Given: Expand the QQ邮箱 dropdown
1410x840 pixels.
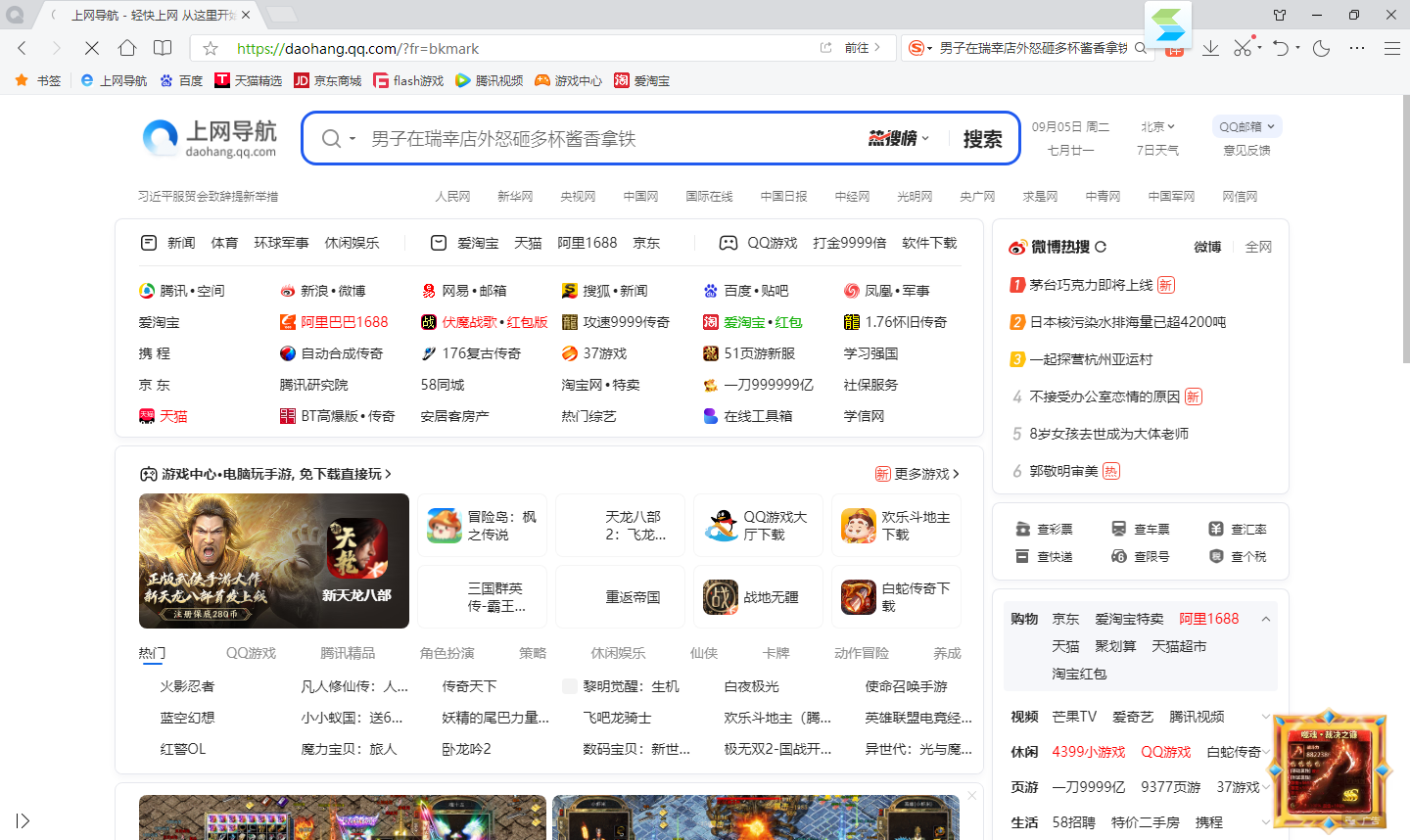Looking at the screenshot, I should pyautogui.click(x=1246, y=125).
